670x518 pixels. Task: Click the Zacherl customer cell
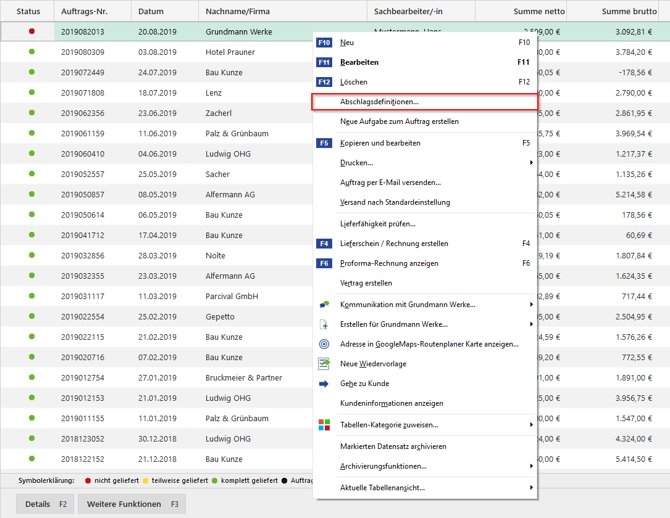click(218, 113)
